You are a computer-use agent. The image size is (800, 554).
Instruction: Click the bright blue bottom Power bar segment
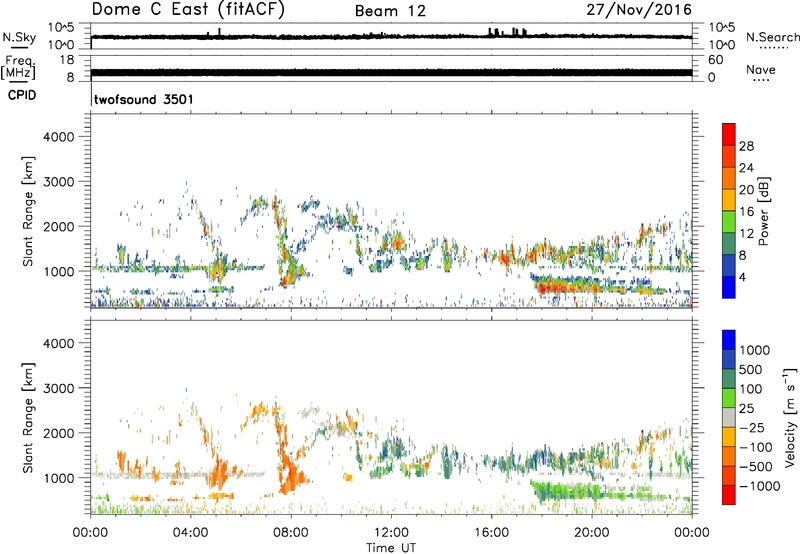pos(729,287)
